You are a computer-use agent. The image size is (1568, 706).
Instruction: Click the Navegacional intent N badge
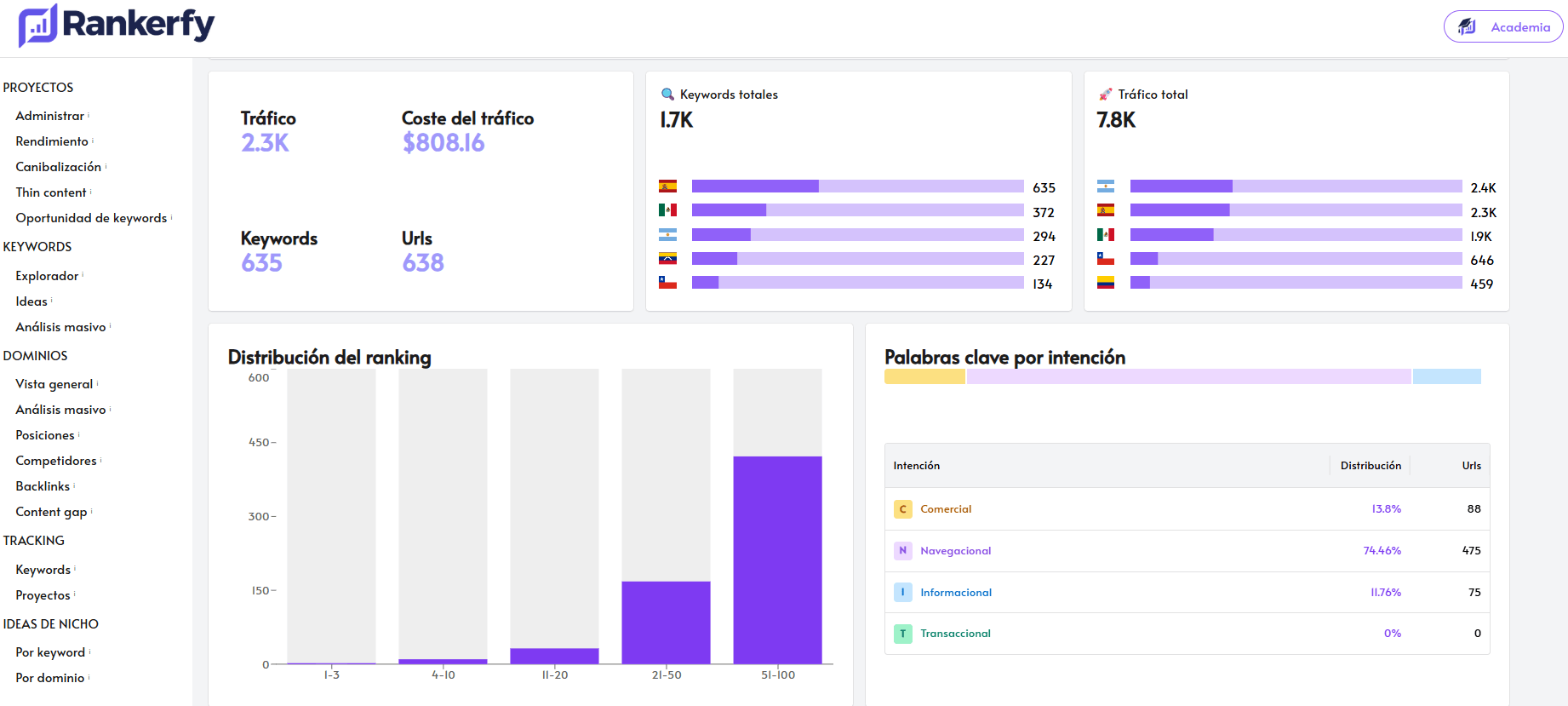click(x=902, y=551)
